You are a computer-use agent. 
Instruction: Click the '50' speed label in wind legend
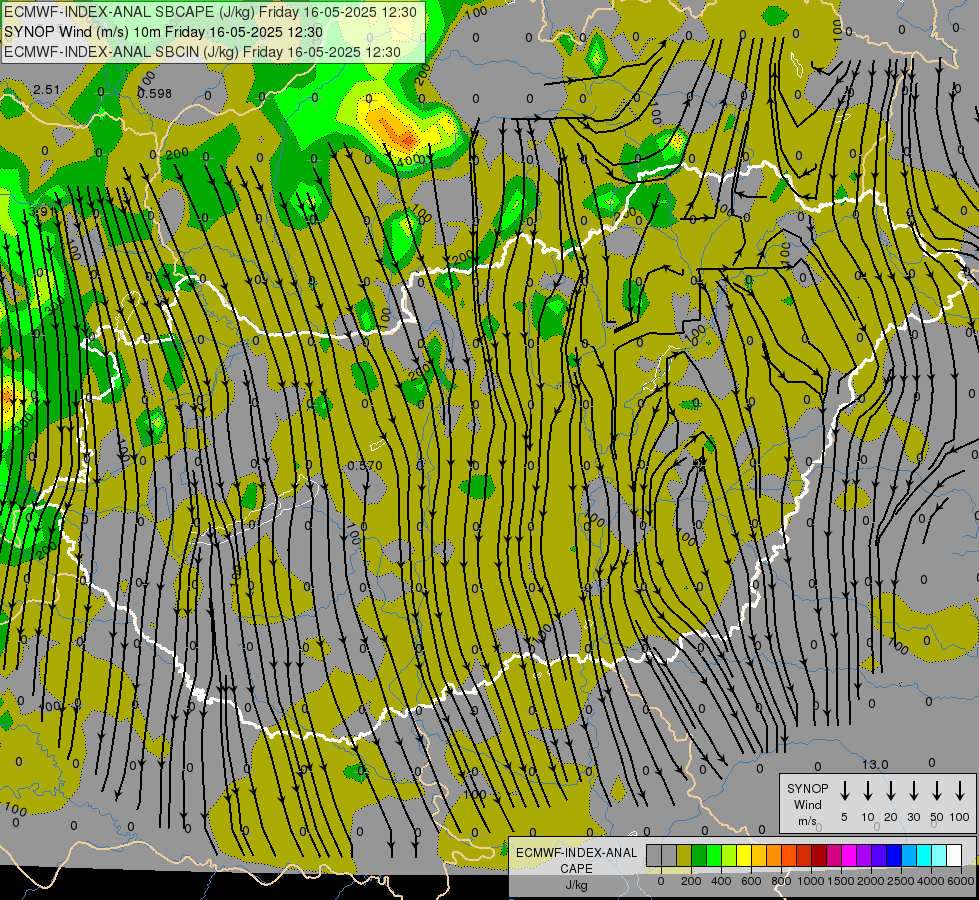[x=937, y=817]
